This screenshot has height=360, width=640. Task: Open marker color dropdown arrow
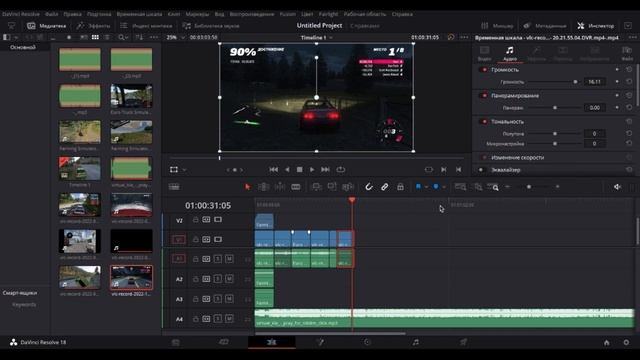(x=444, y=187)
